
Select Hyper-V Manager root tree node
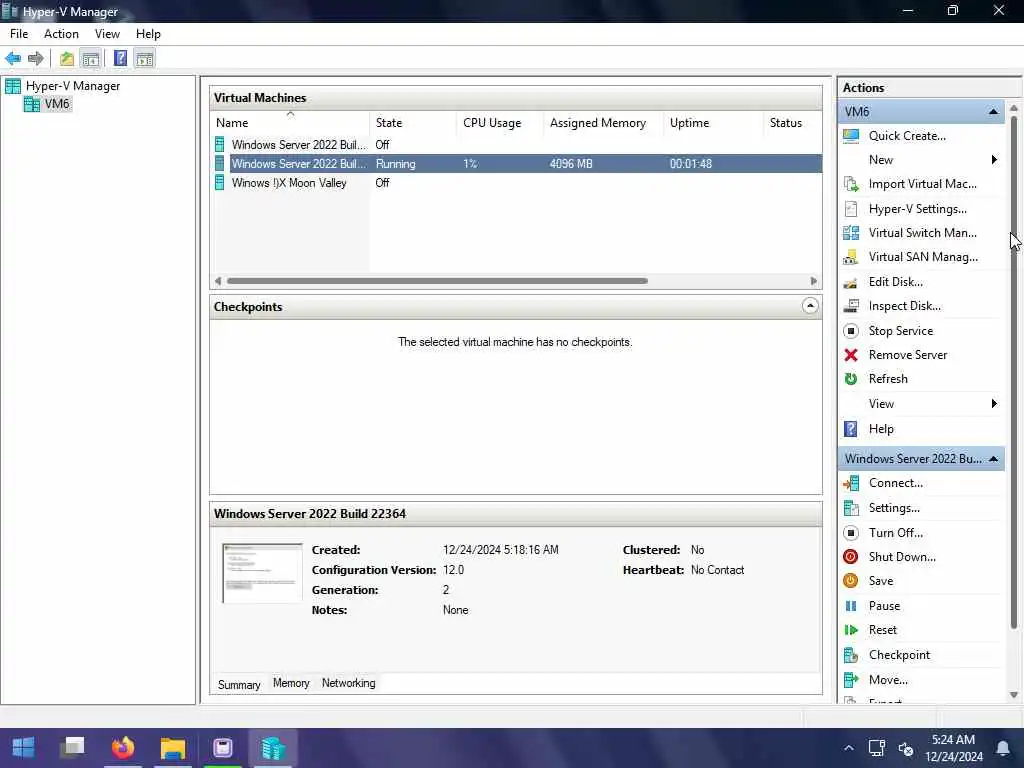tap(72, 86)
